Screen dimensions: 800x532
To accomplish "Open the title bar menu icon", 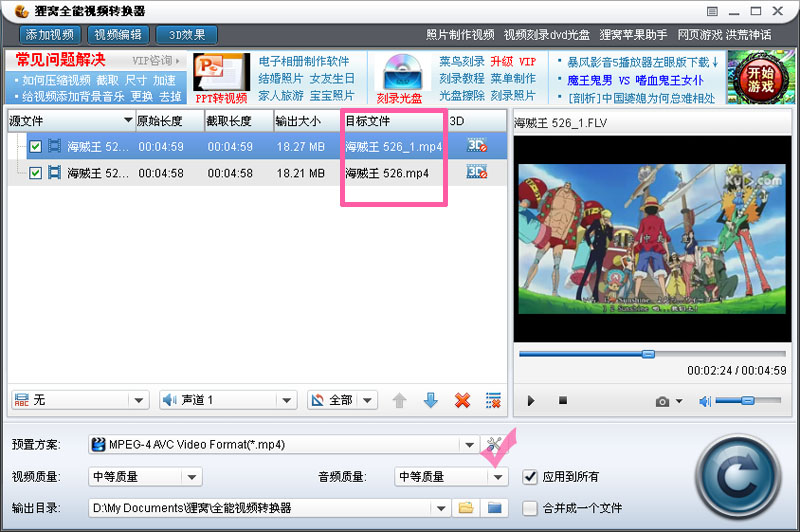I will (x=713, y=11).
